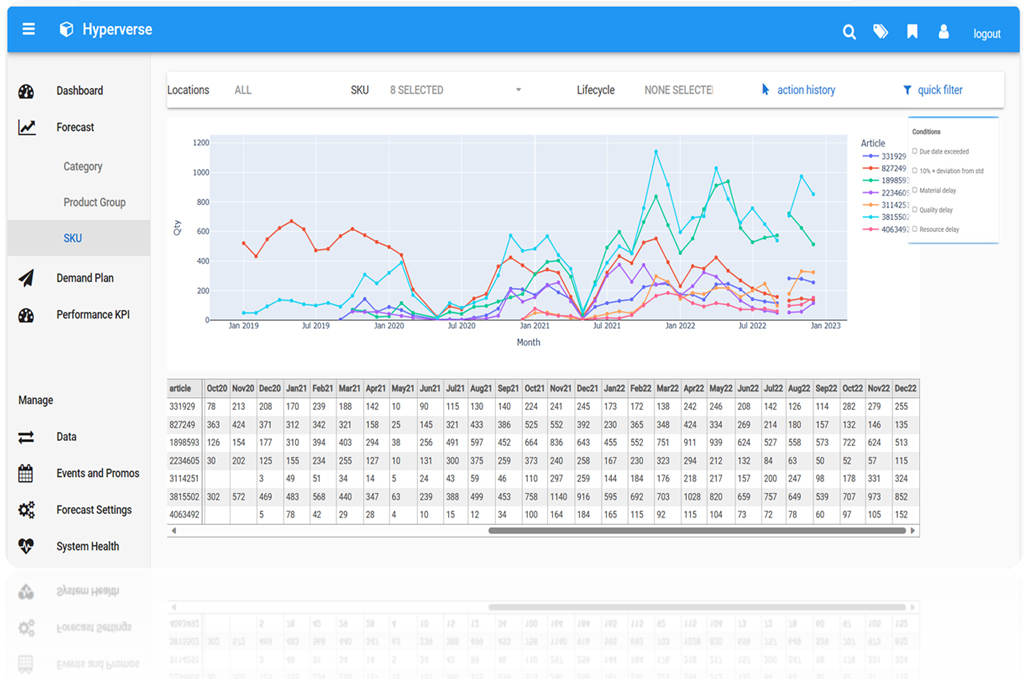Viewport: 1025px width, 679px height.
Task: Enable the Material delay condition
Action: tap(915, 190)
